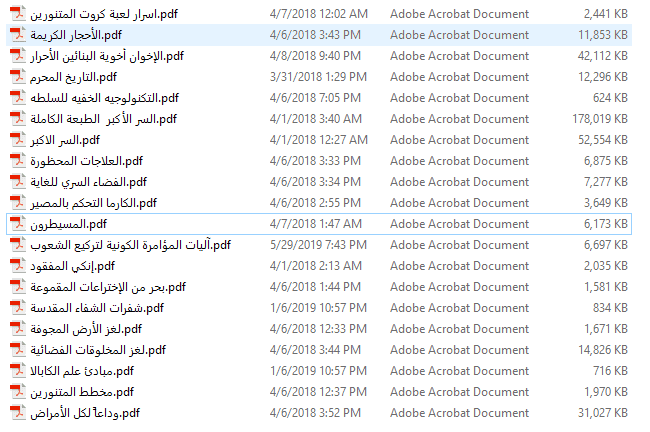Screen dimensions: 650x432
Task: Click PDF icon of السر الاكبر.pdf
Action: (18, 140)
